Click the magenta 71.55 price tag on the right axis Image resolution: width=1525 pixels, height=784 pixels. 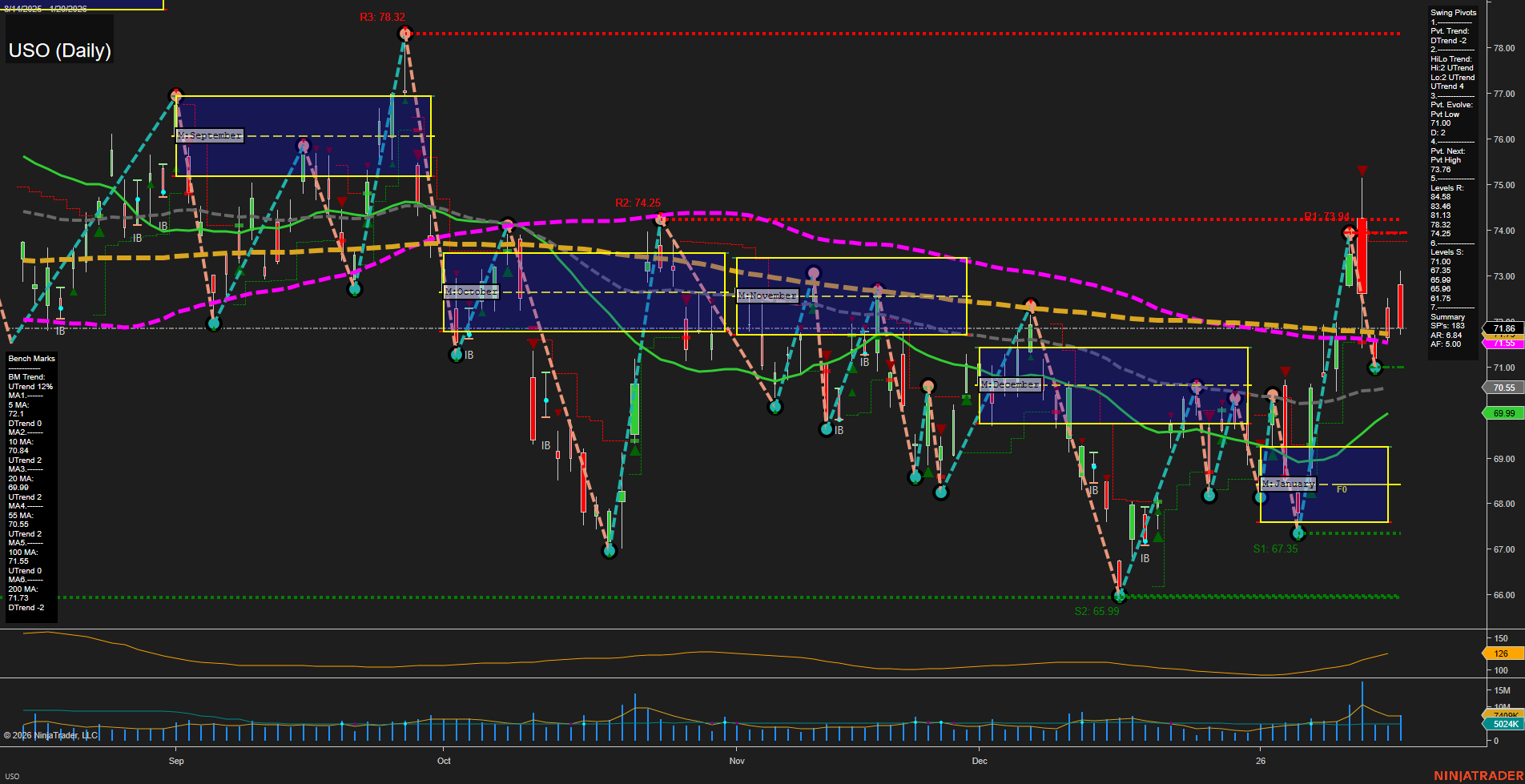(1503, 344)
